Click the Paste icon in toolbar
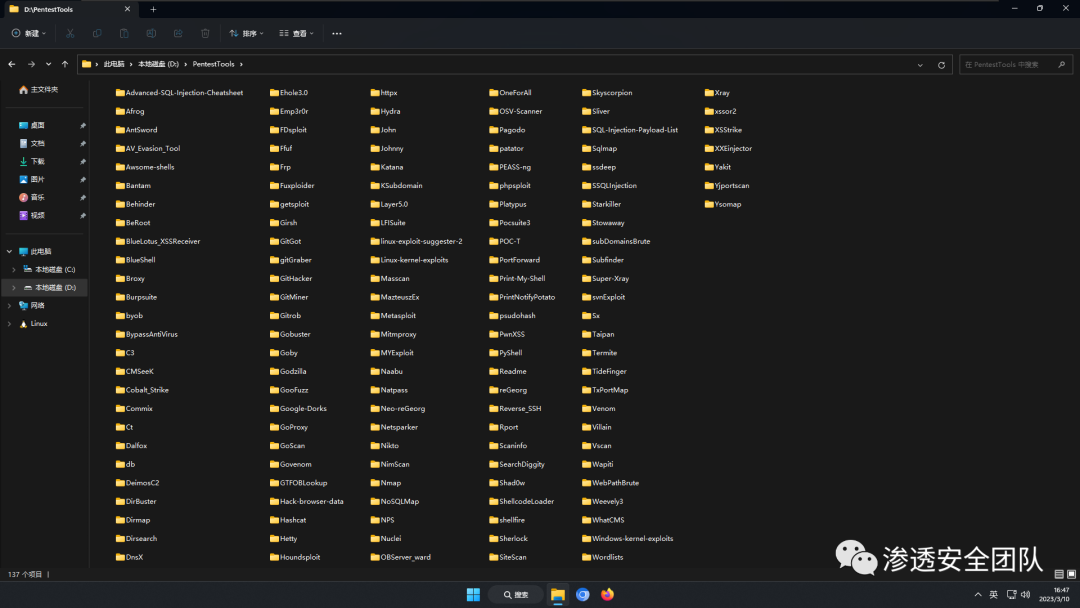Image resolution: width=1080 pixels, height=608 pixels. (124, 33)
